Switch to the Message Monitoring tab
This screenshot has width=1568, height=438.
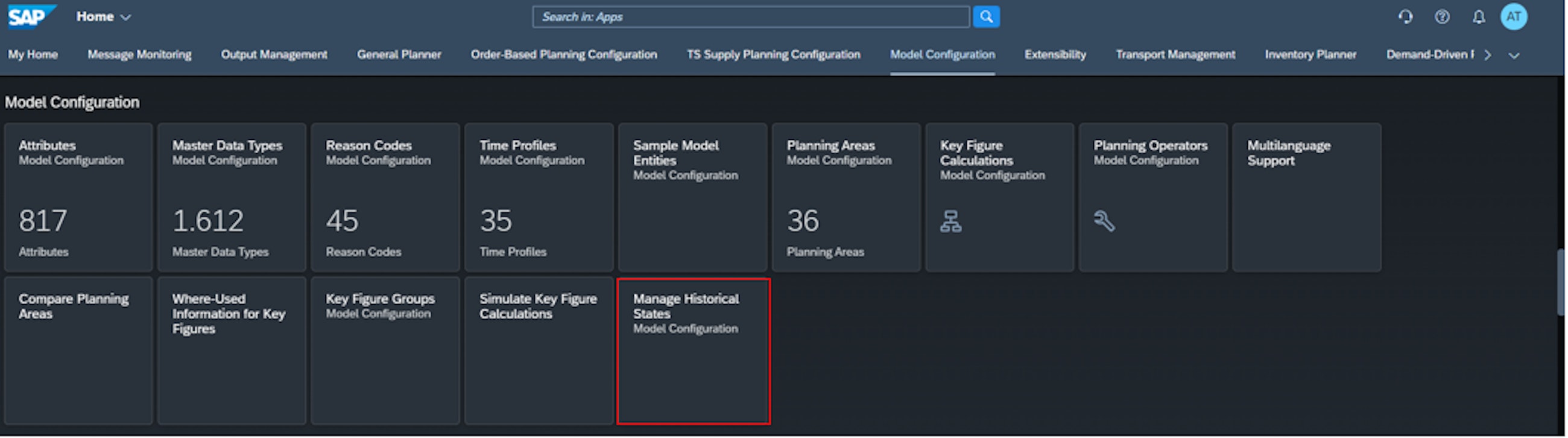(x=139, y=55)
